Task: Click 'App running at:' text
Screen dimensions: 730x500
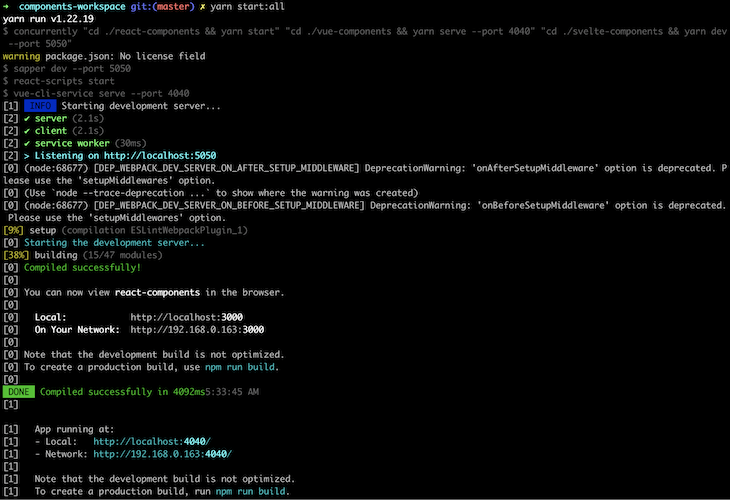Action: point(74,429)
